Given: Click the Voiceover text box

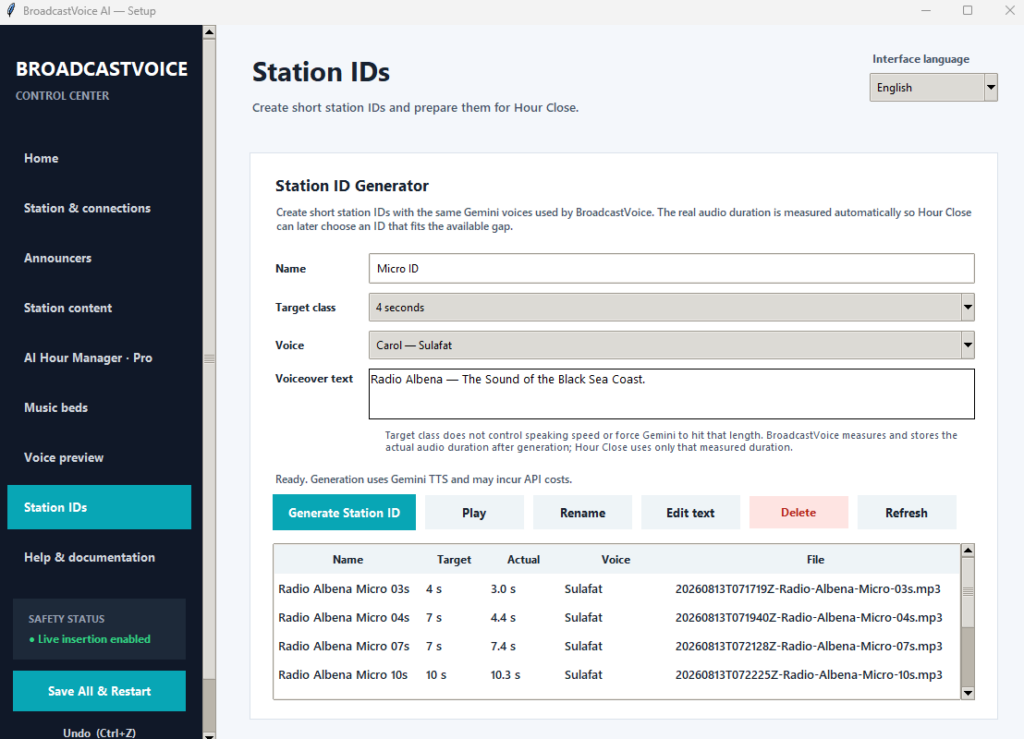Looking at the screenshot, I should [671, 394].
